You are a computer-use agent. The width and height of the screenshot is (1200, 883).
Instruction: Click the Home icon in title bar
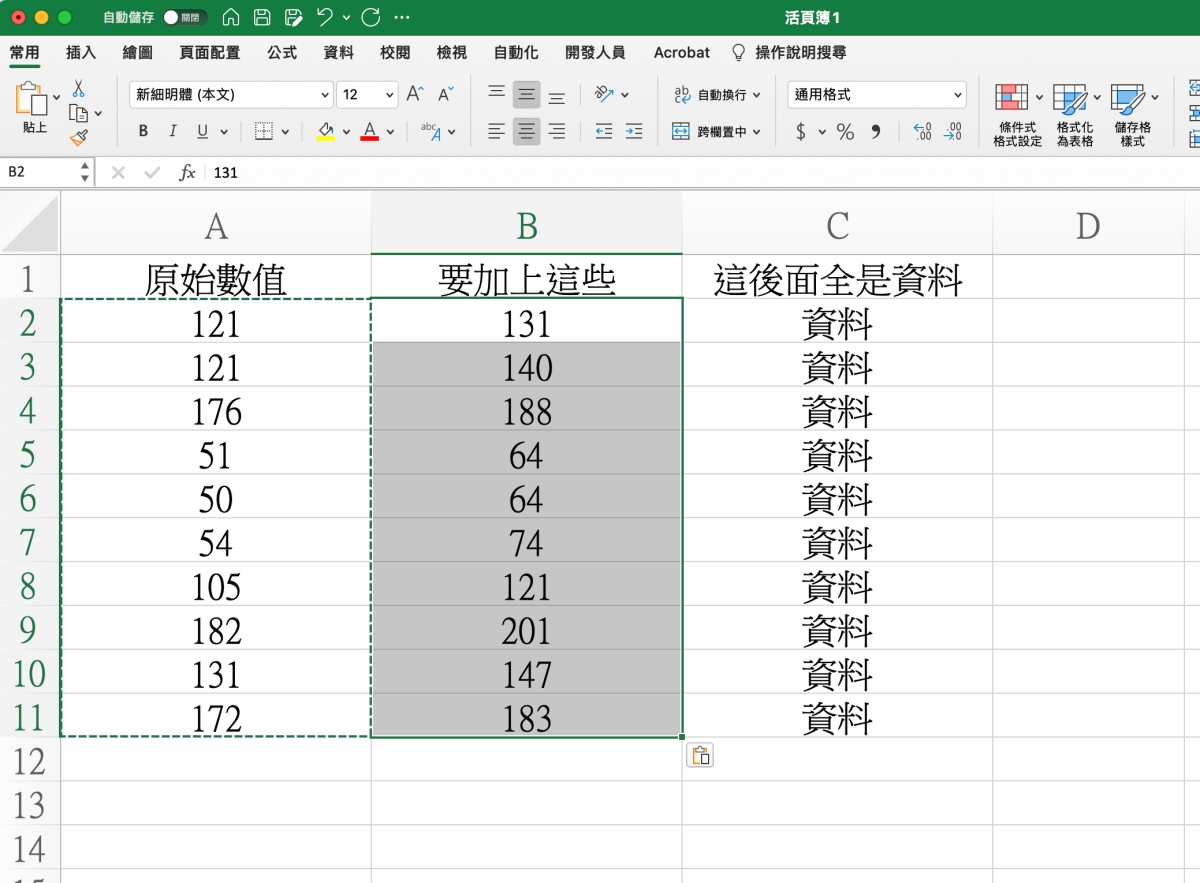click(231, 18)
